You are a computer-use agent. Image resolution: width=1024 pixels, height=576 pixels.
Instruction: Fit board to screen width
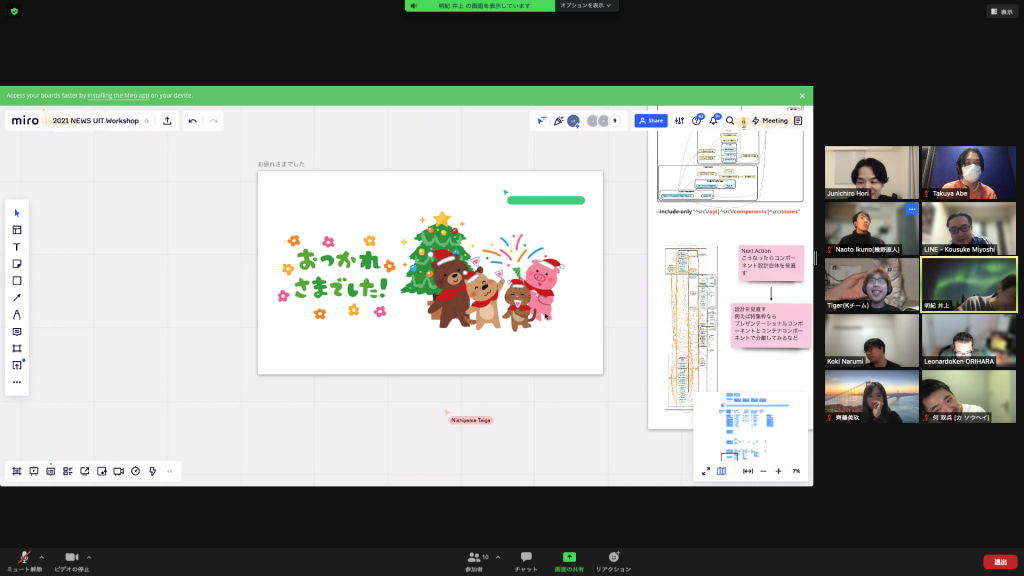pos(748,471)
